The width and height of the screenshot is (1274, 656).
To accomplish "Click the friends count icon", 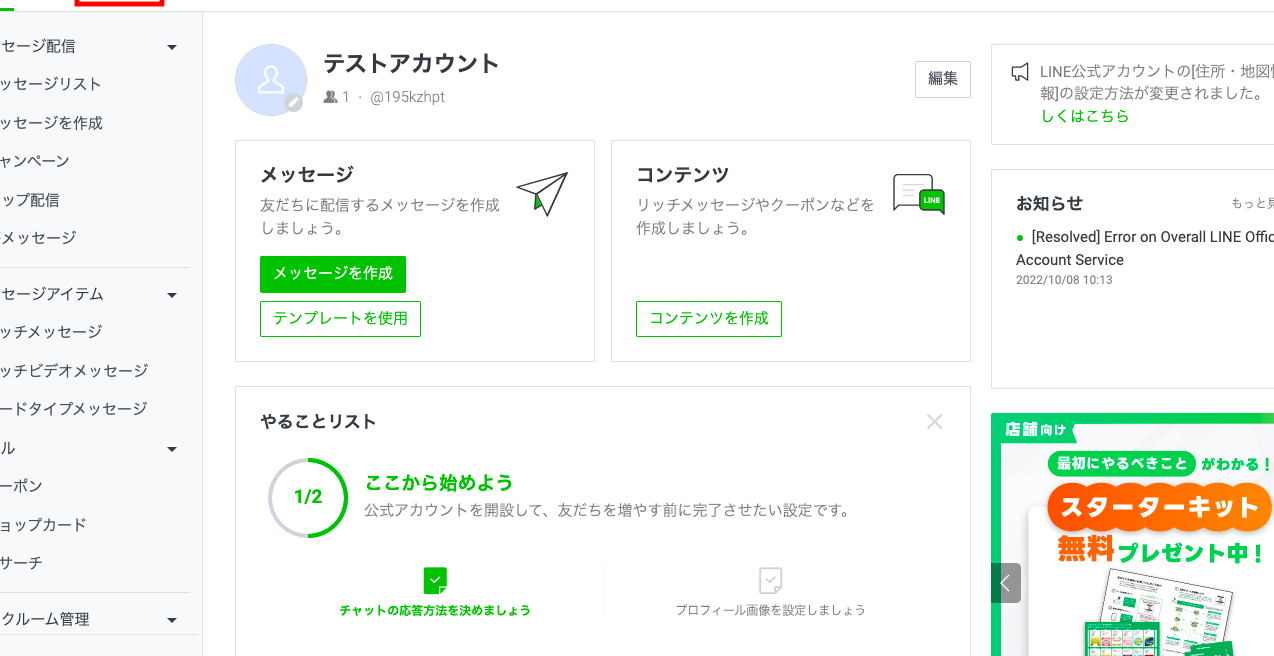I will (331, 97).
